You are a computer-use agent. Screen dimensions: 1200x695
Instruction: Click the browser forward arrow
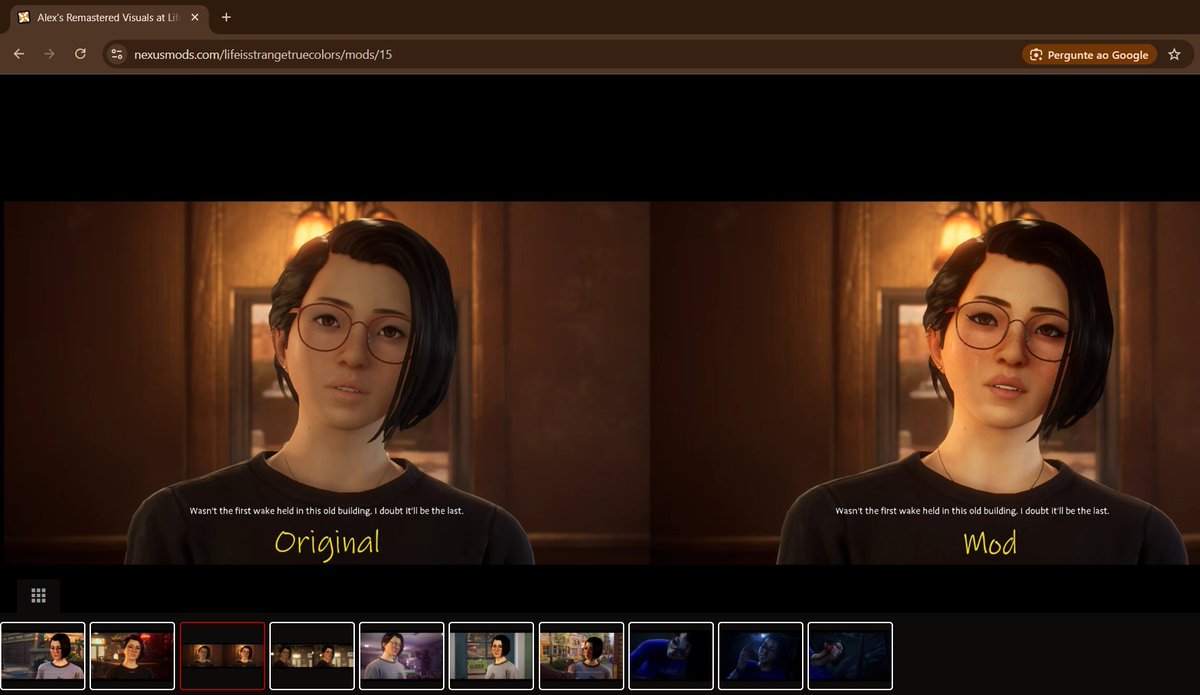(49, 54)
